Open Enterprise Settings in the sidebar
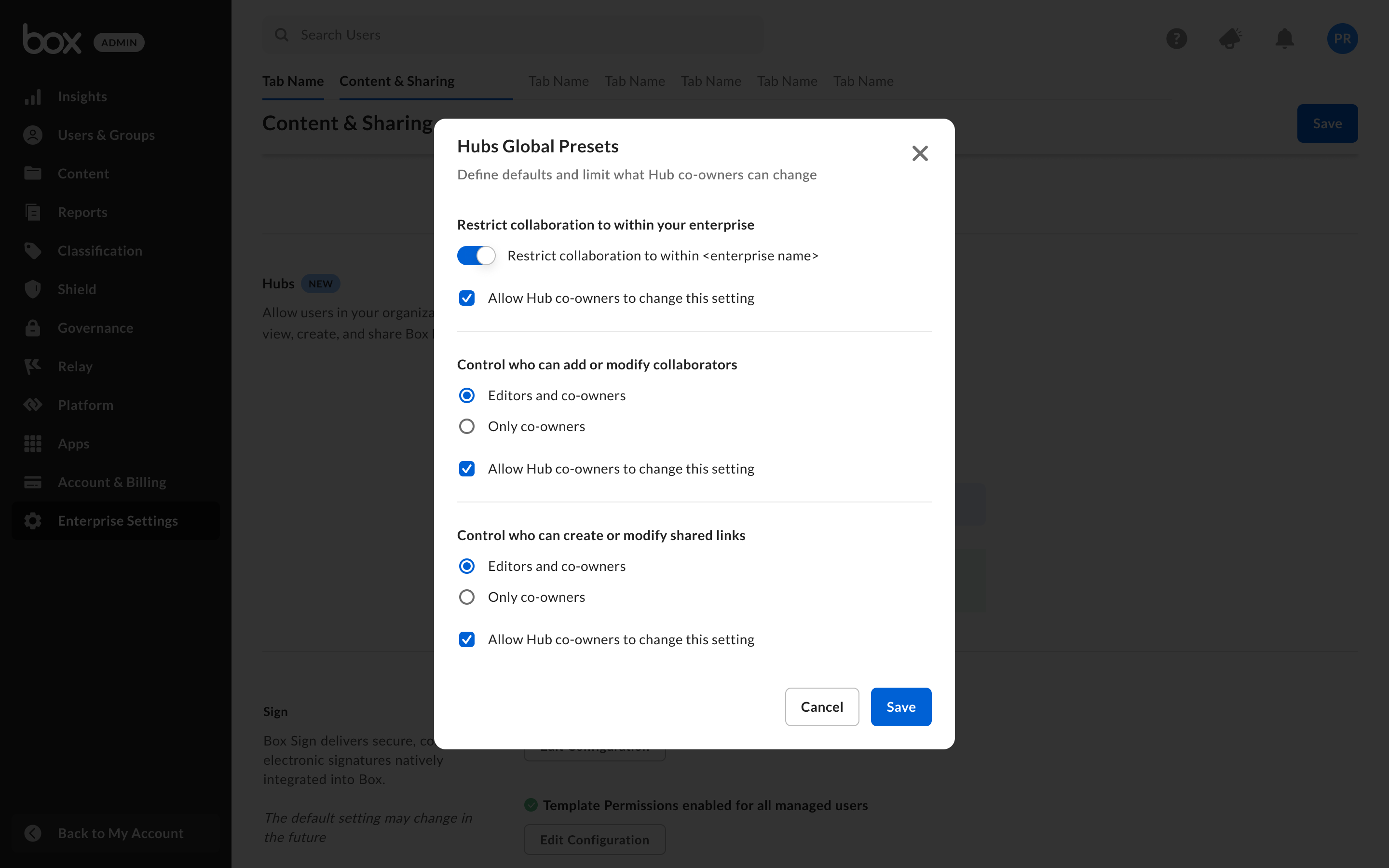1389x868 pixels. point(117,521)
